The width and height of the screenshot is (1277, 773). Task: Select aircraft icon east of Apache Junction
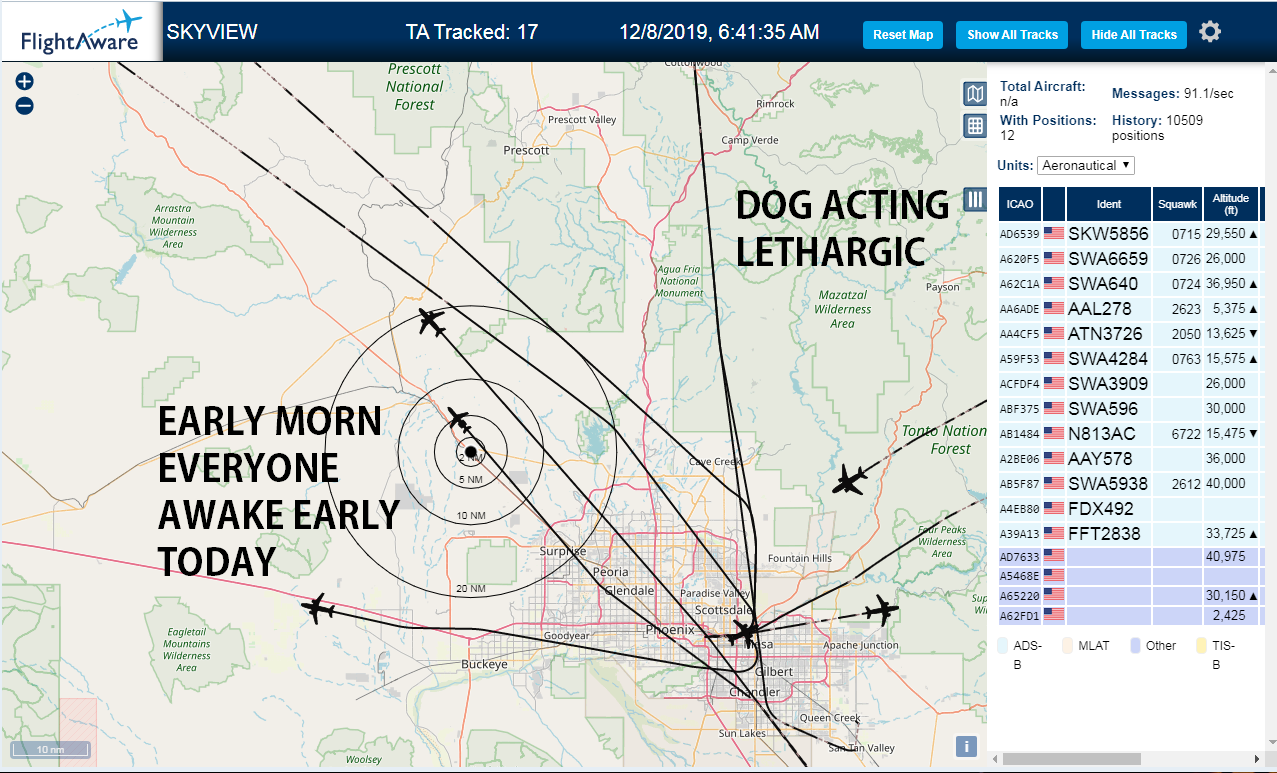(882, 609)
